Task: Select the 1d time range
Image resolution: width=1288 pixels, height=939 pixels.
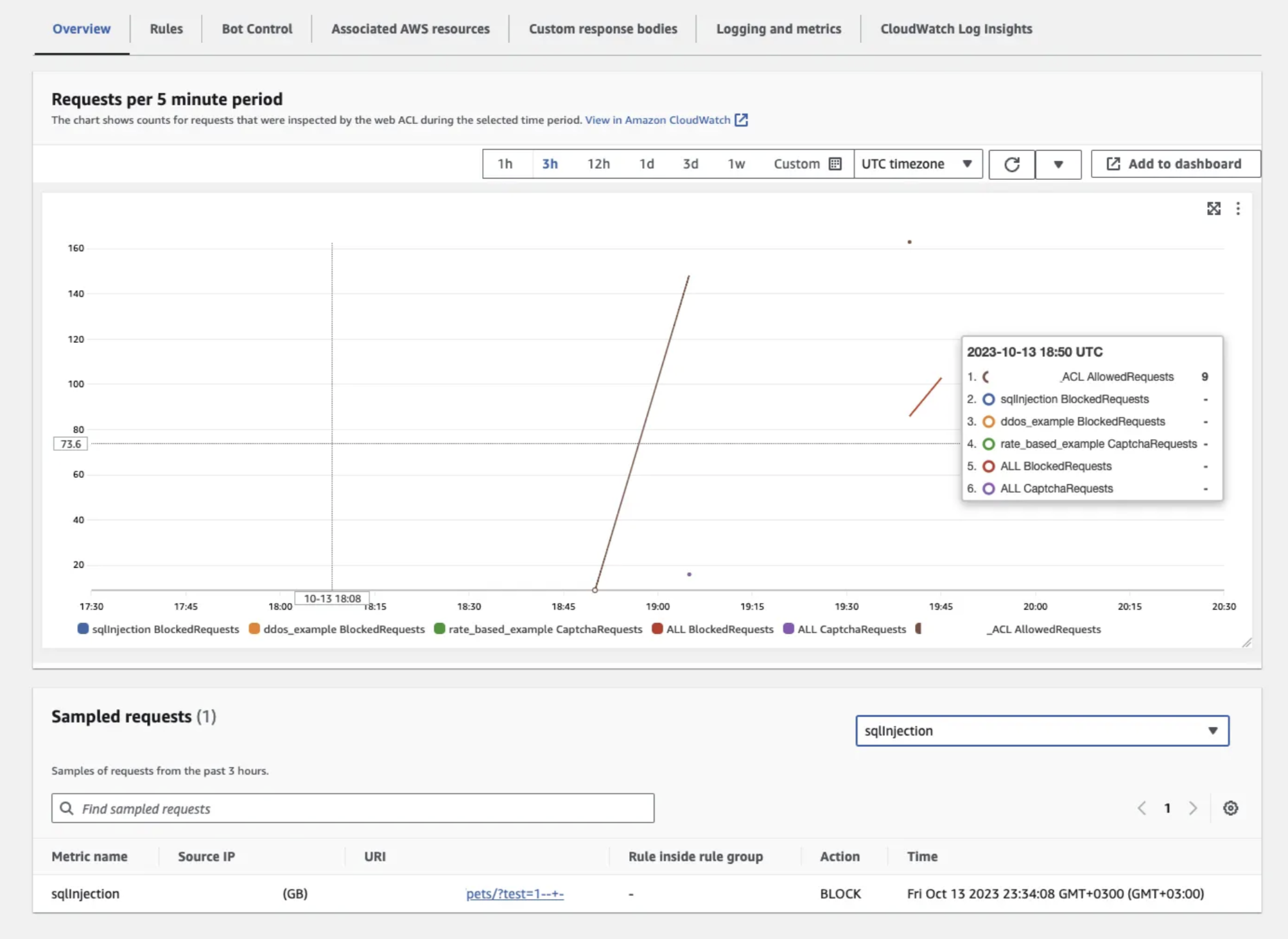Action: click(x=647, y=164)
